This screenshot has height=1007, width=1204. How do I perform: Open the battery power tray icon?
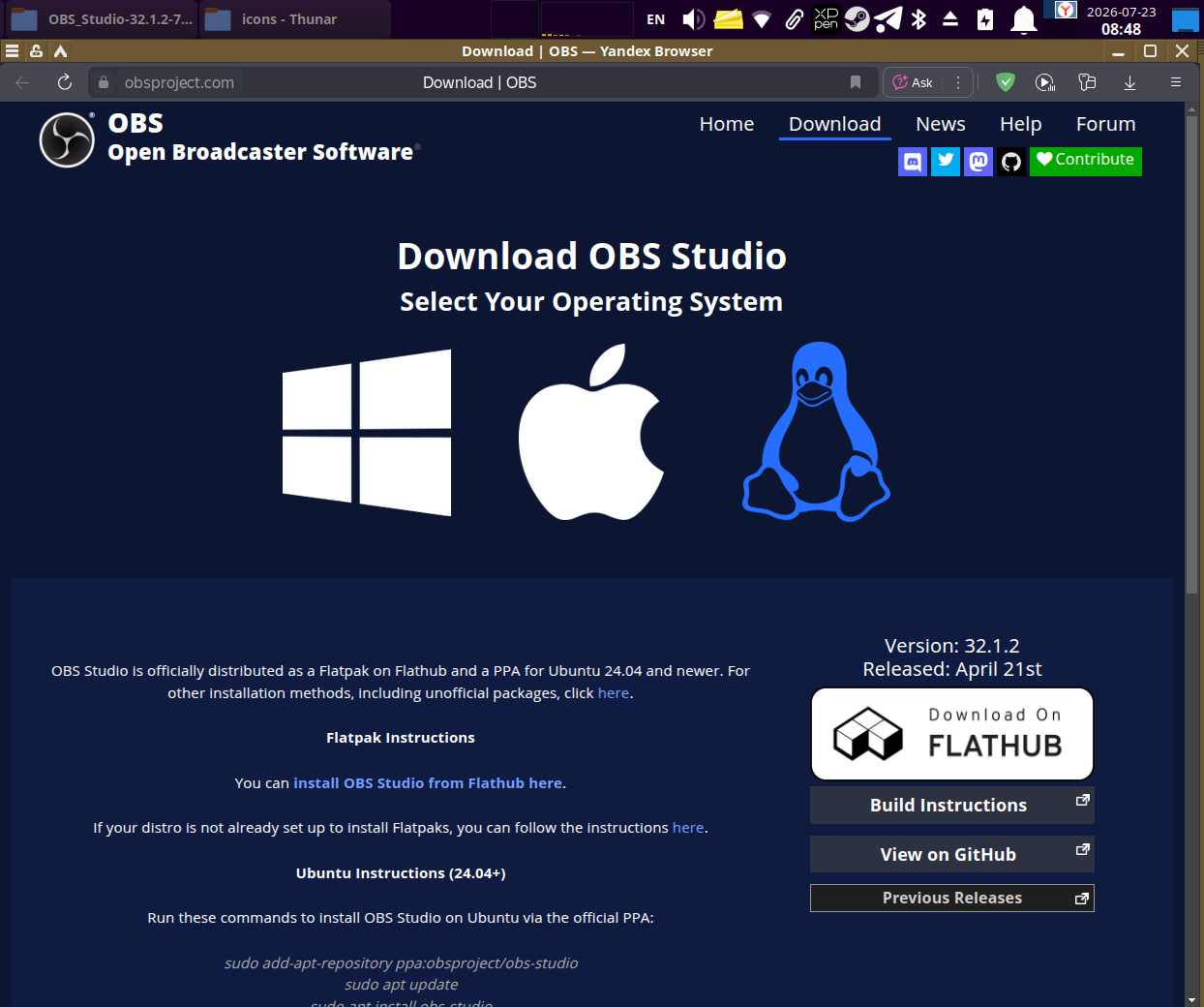985,19
